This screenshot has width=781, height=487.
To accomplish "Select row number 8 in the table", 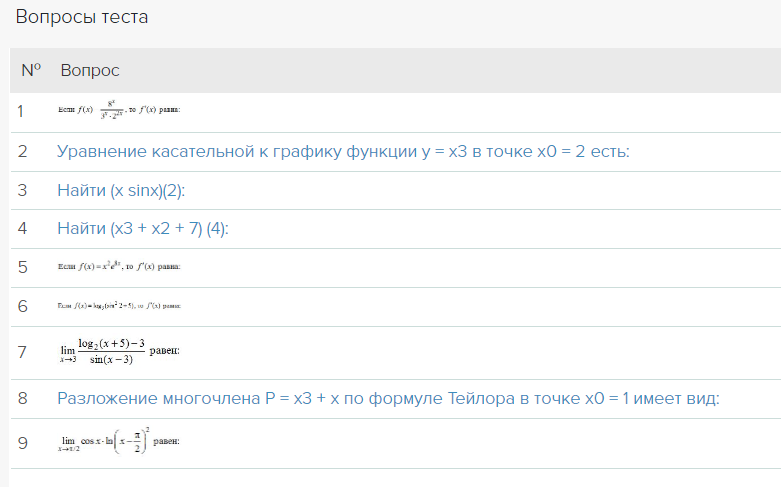I will [x=22, y=399].
